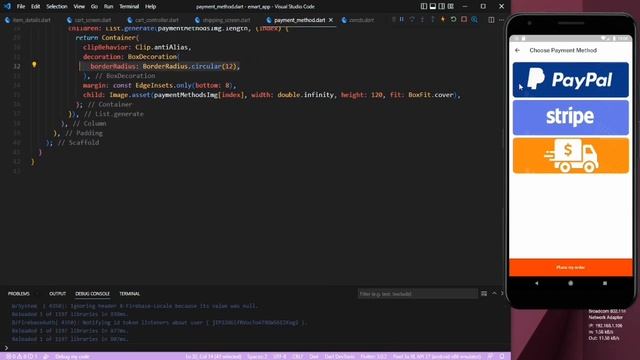Change encoding via UTF-8 status item
The height and width of the screenshot is (360, 640).
(280, 356)
